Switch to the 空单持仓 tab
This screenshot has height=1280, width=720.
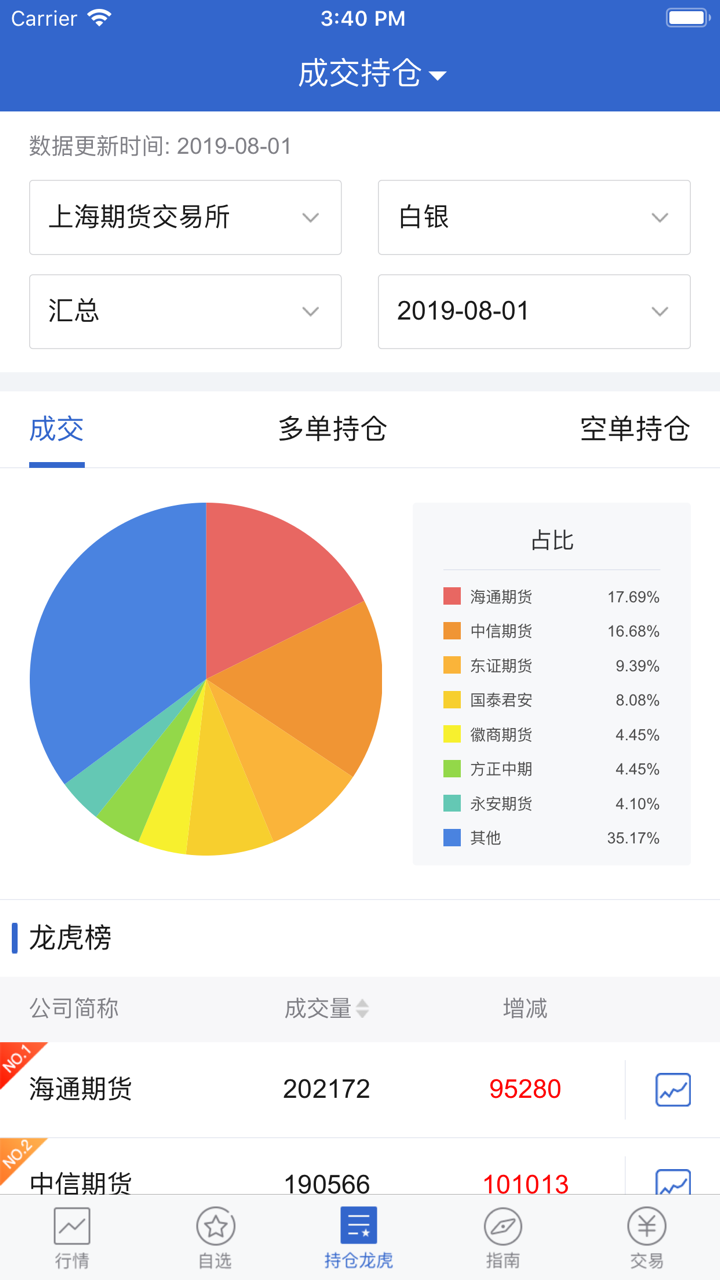(x=634, y=429)
